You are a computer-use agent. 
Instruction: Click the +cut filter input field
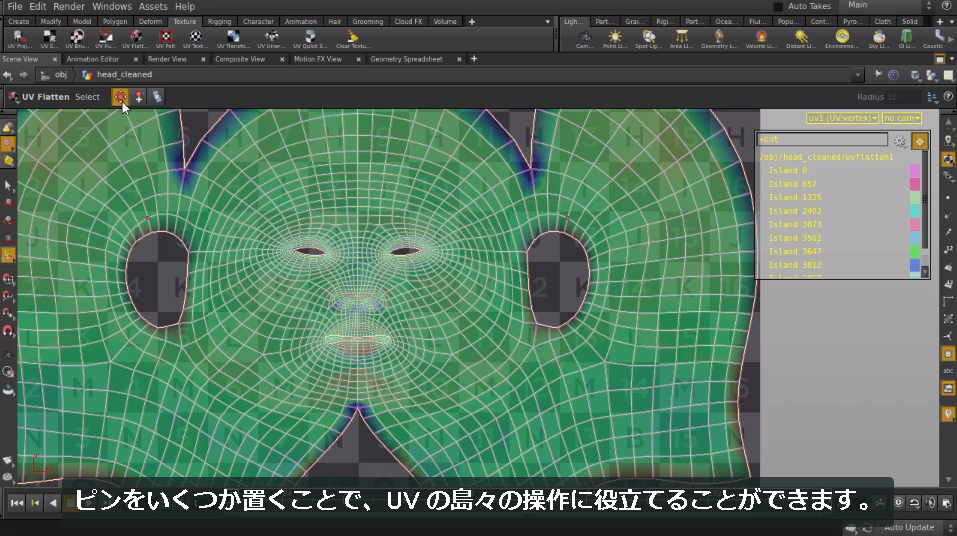822,139
